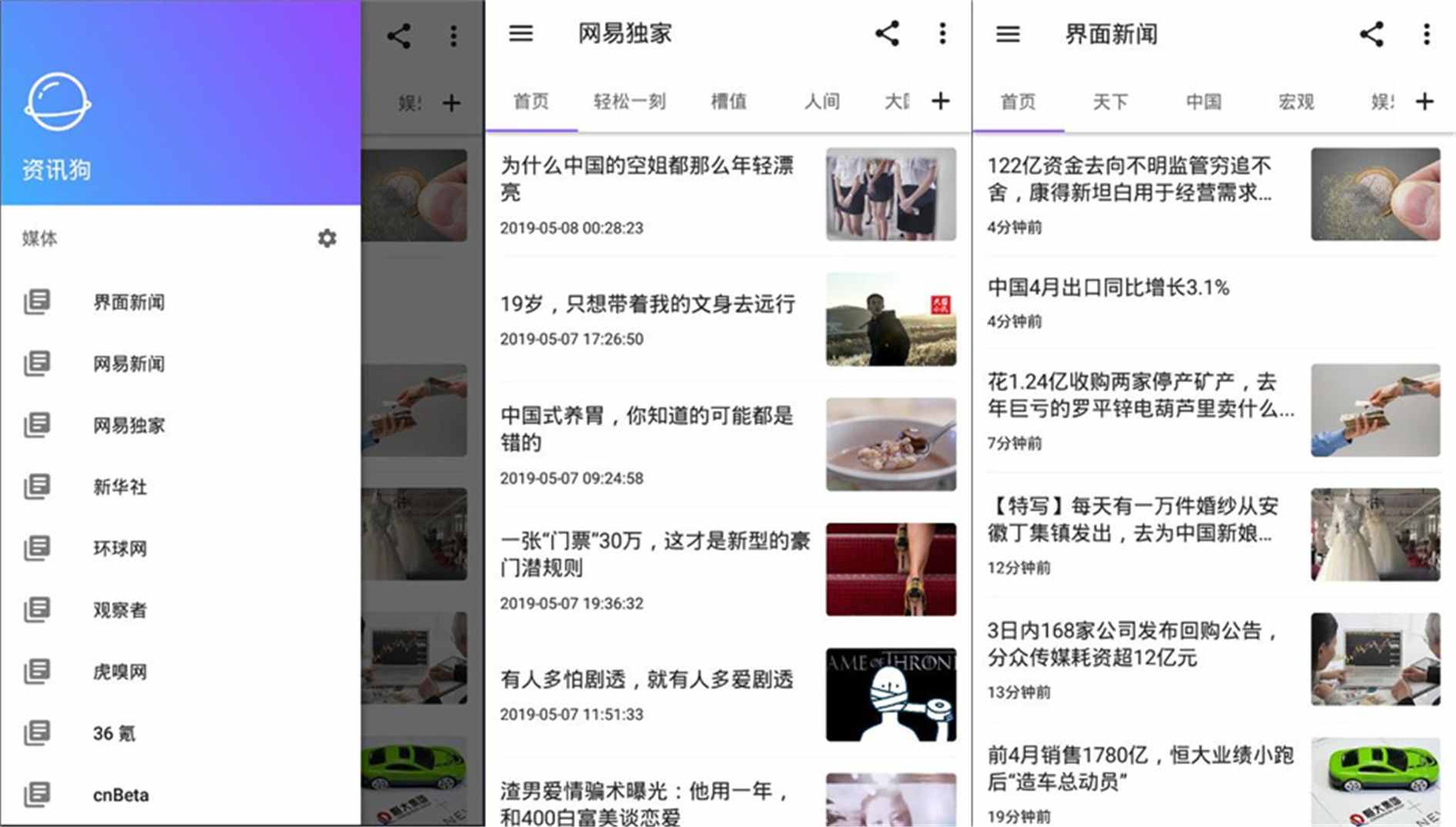
Task: Click the icon beside 环球网 in drawer
Action: point(37,548)
